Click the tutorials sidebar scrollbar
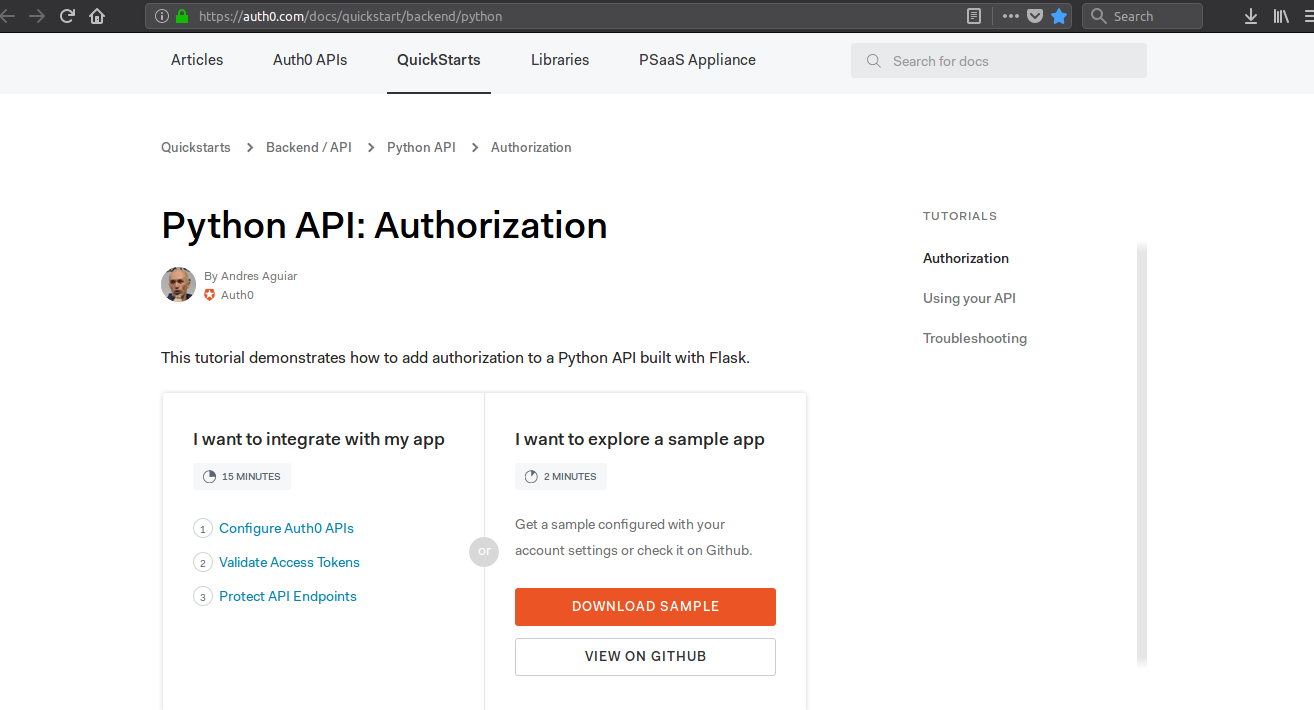Screen dimensions: 1314x710 coord(1142,455)
